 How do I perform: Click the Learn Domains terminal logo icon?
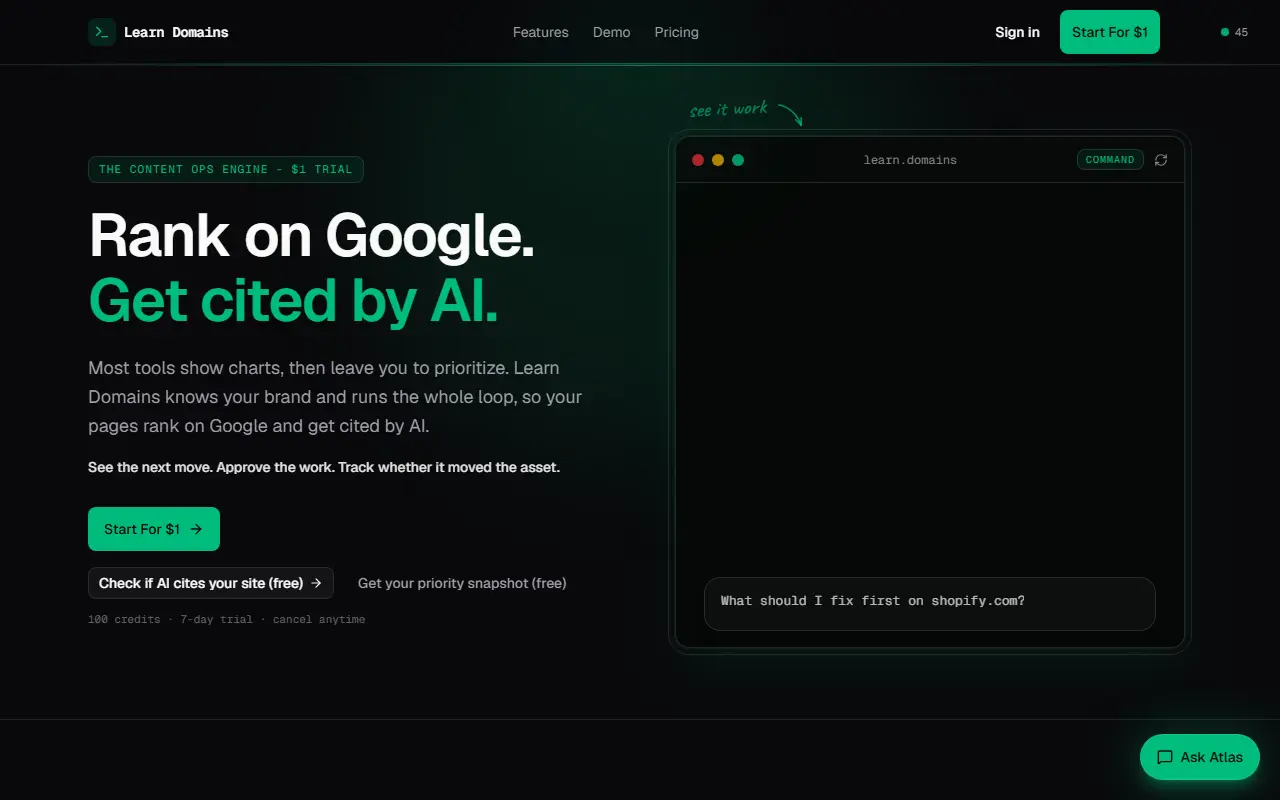pyautogui.click(x=102, y=32)
